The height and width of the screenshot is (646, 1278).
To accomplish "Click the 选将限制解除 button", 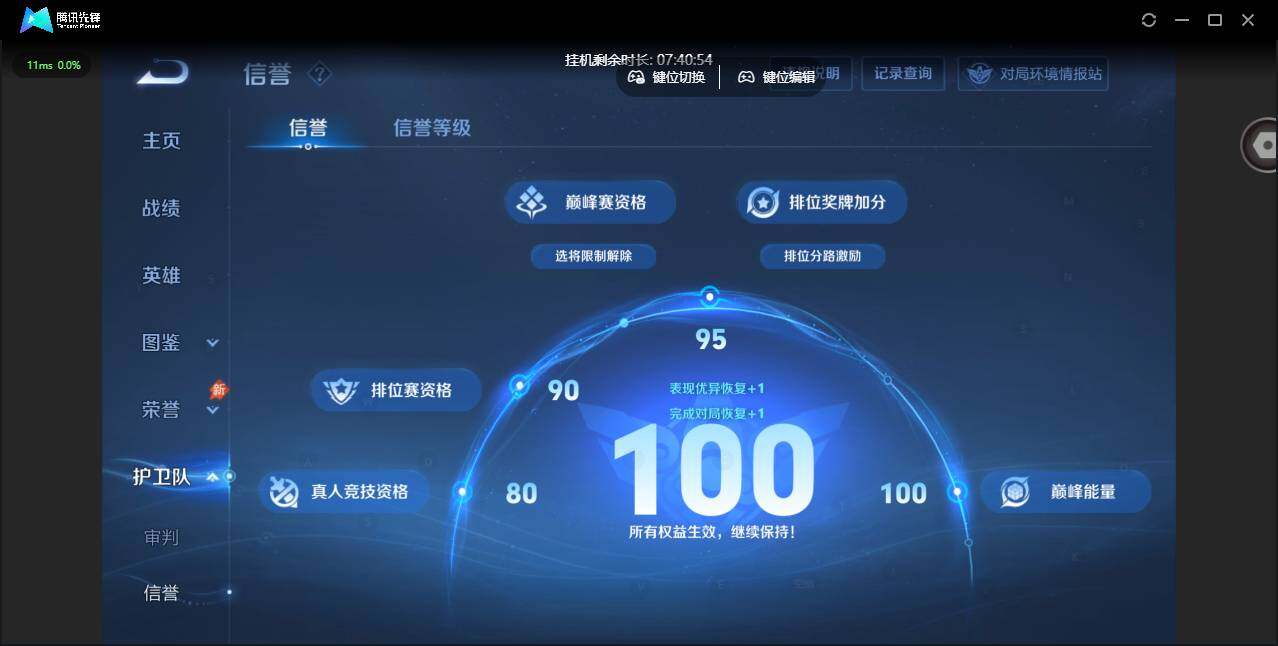I will tap(593, 256).
